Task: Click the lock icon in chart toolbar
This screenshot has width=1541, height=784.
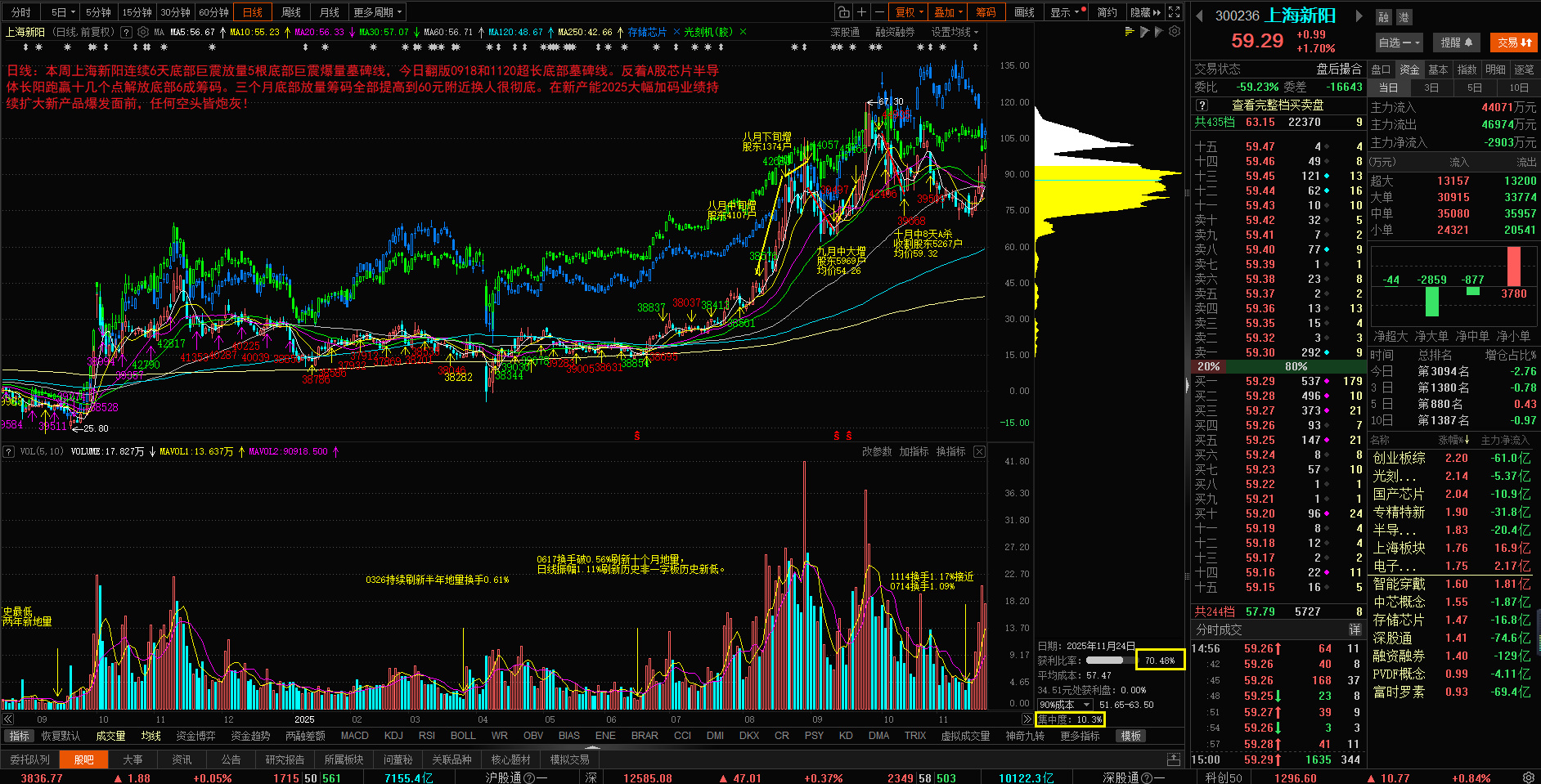Action: pyautogui.click(x=843, y=12)
